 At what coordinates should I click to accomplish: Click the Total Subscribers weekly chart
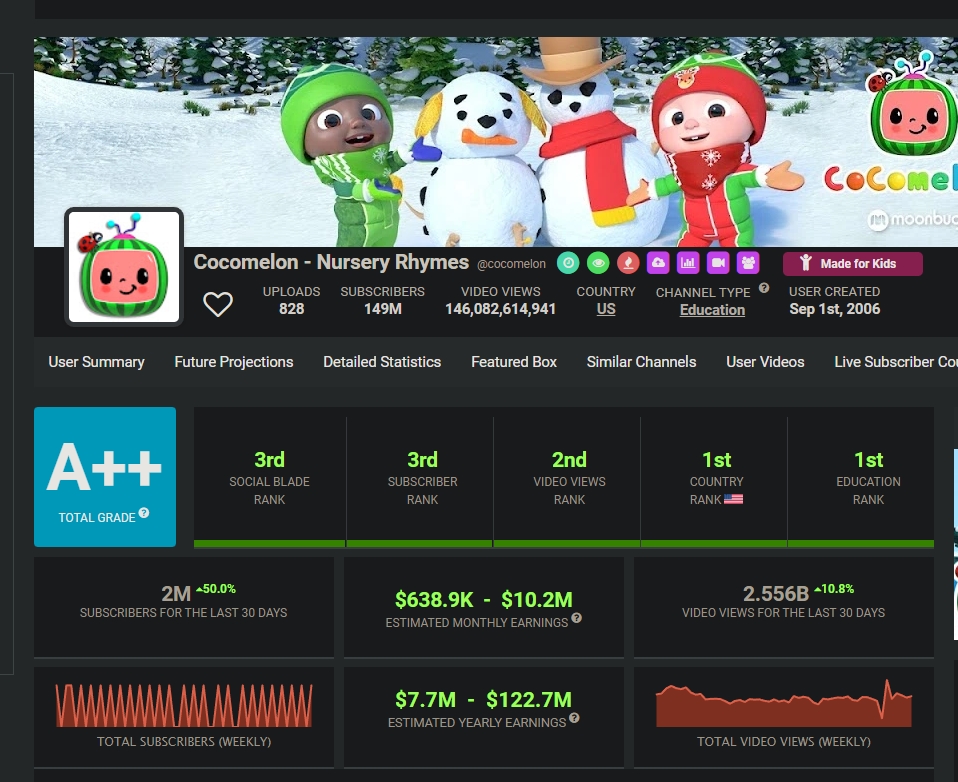click(x=184, y=705)
